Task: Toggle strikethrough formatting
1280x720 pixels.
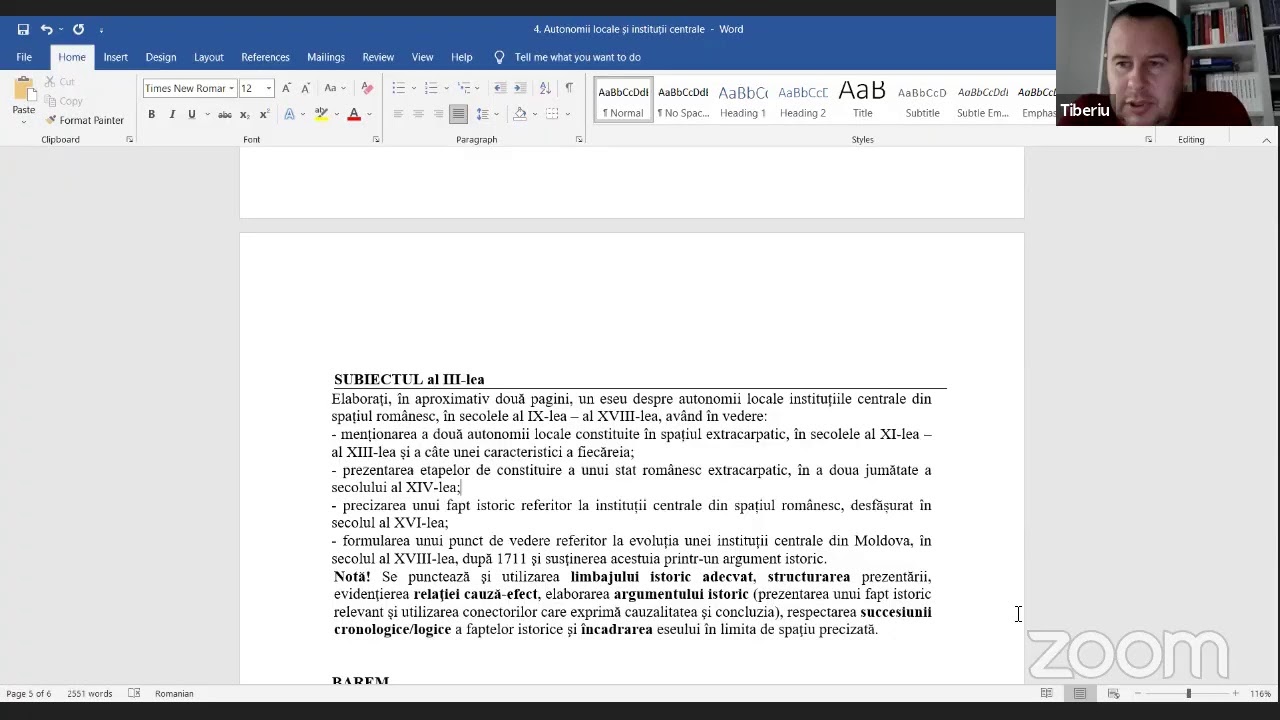Action: pyautogui.click(x=225, y=114)
